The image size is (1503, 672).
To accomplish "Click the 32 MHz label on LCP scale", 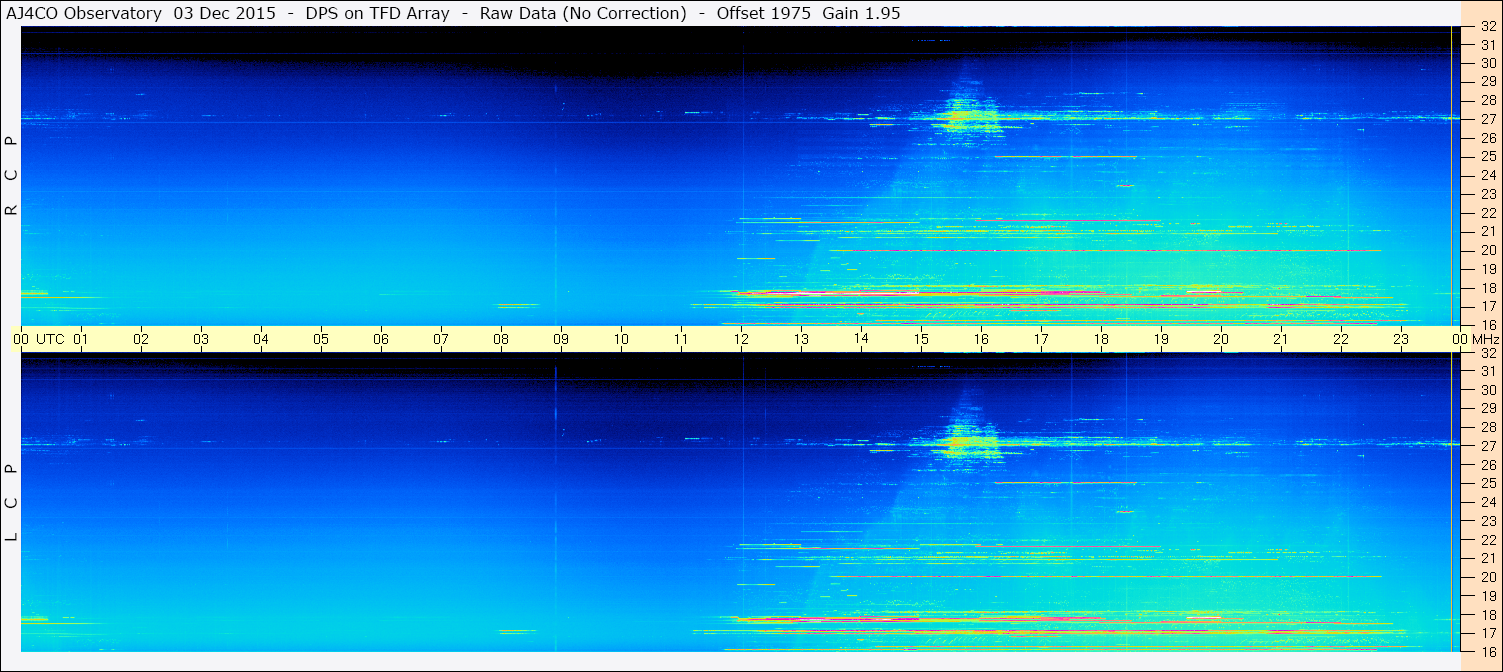I will (1487, 353).
